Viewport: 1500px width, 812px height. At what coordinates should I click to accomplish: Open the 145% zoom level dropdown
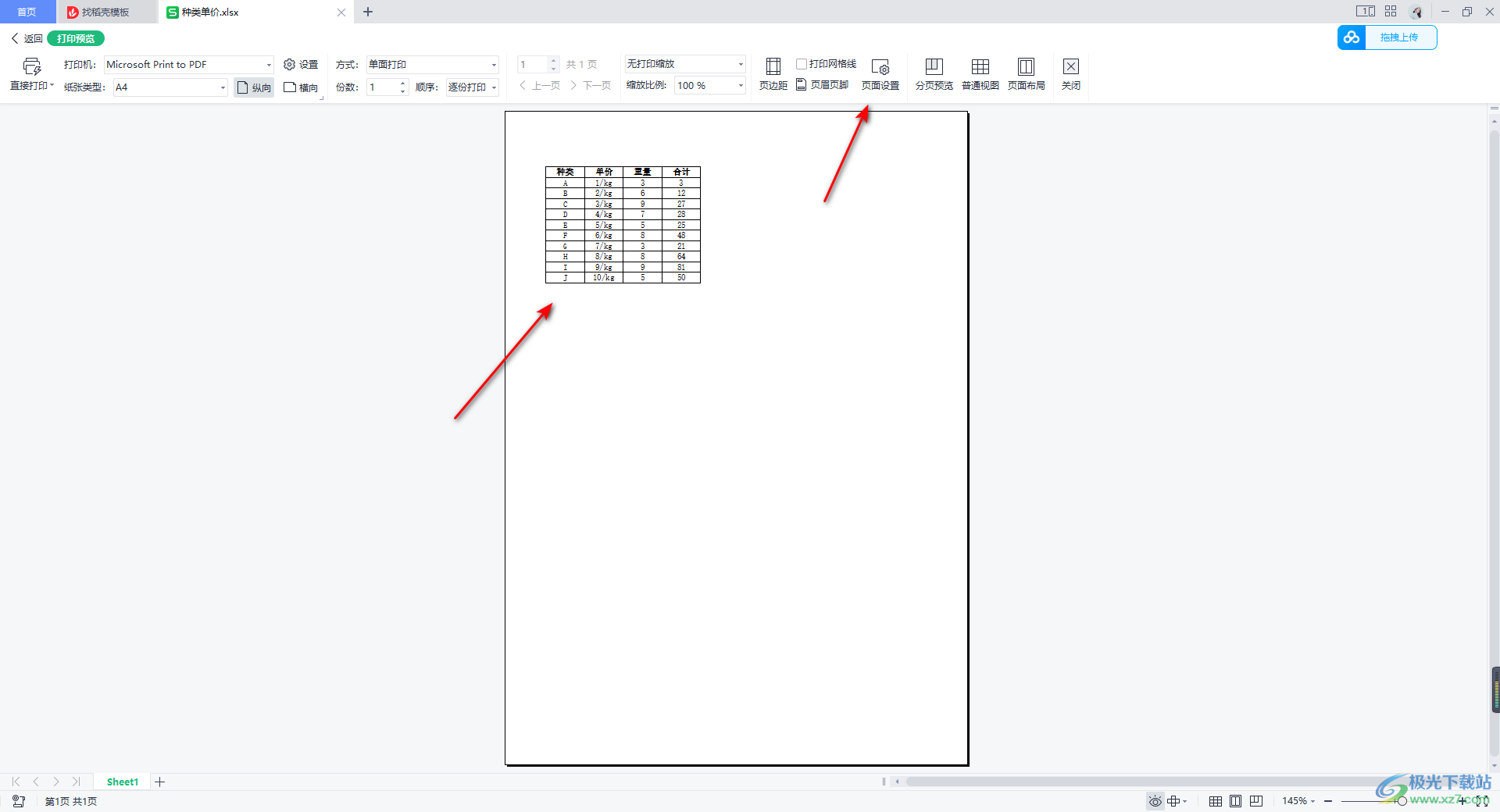[1298, 801]
